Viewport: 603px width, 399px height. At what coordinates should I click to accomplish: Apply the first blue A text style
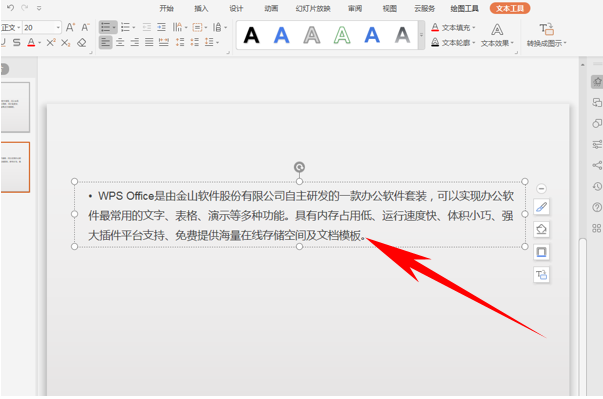(x=282, y=35)
